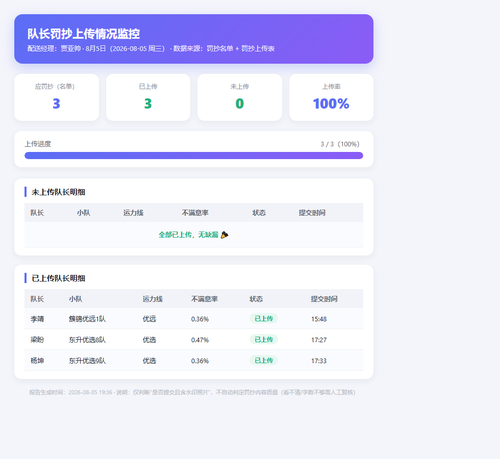This screenshot has height=459, width=500.
Task: Click 不满意率 header in 未上传队长明细 table
Action: tap(195, 213)
